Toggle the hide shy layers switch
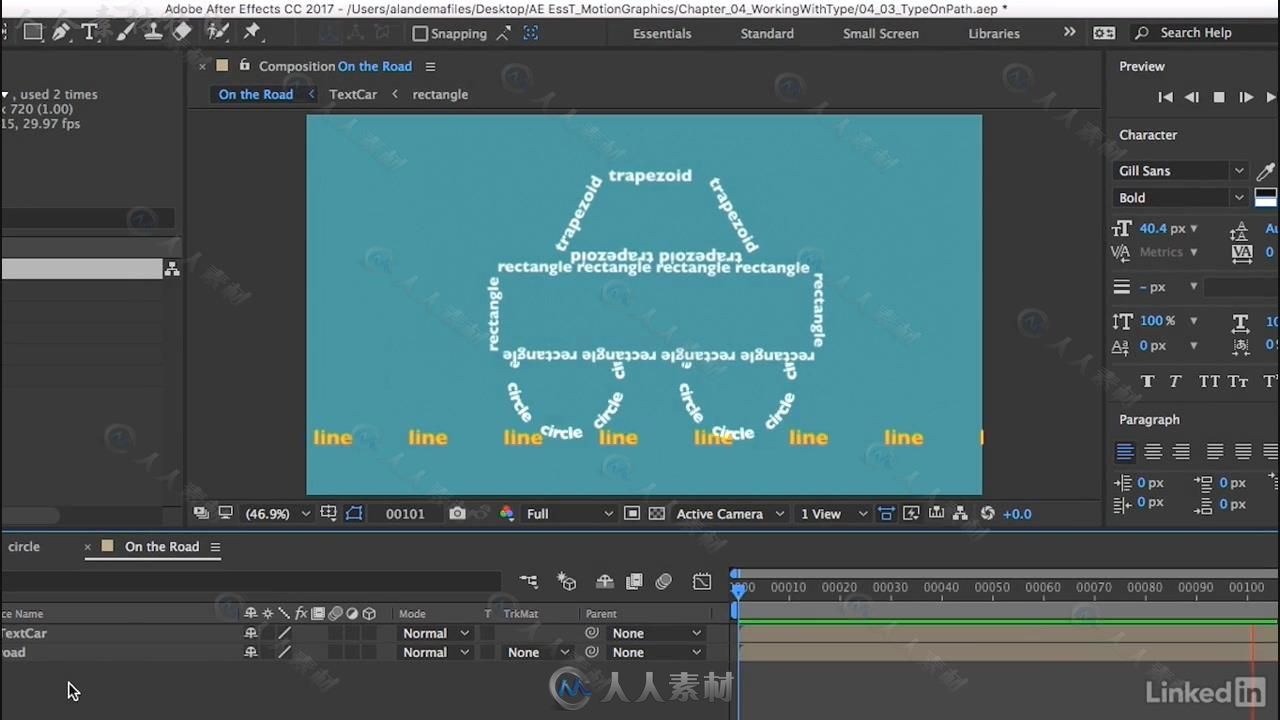The height and width of the screenshot is (720, 1280). [605, 581]
